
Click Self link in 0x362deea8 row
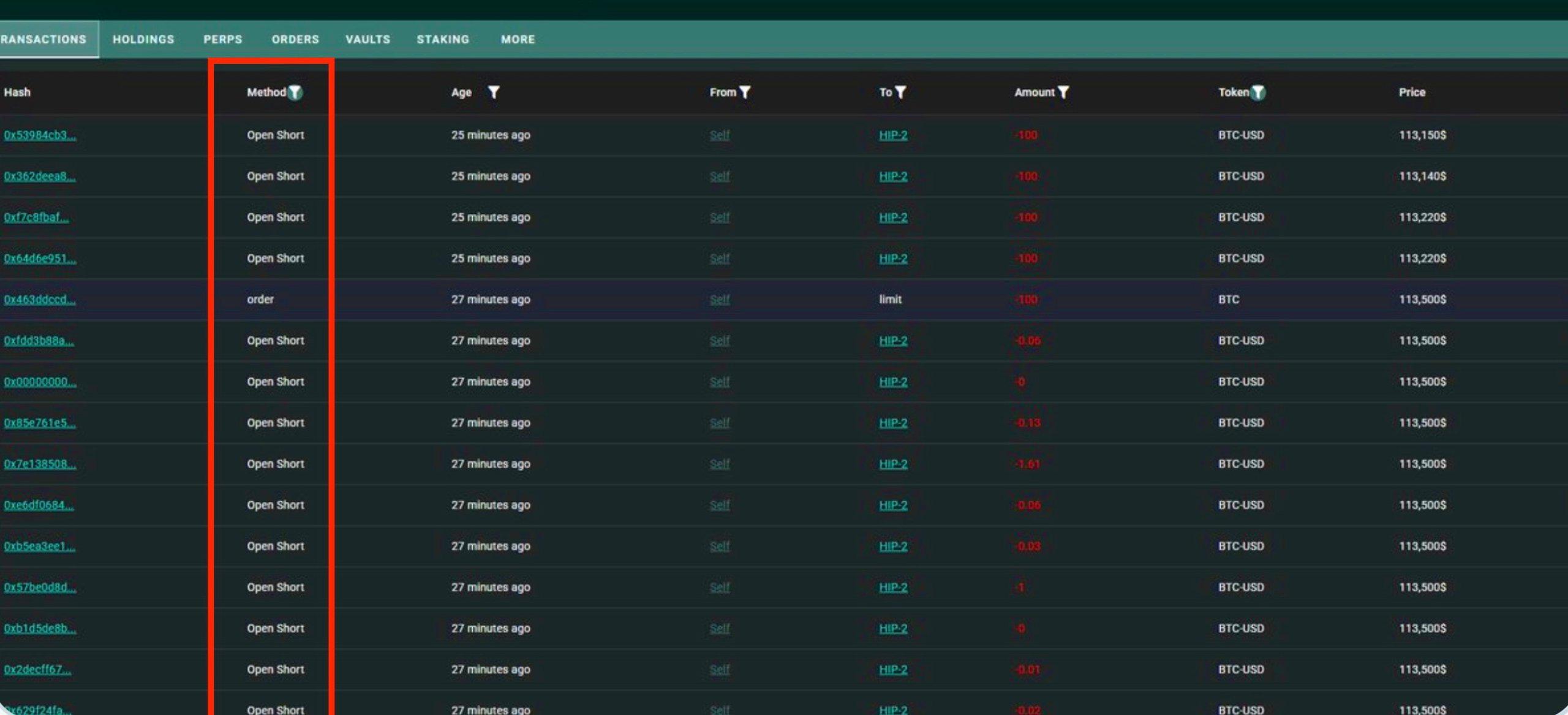(x=720, y=176)
